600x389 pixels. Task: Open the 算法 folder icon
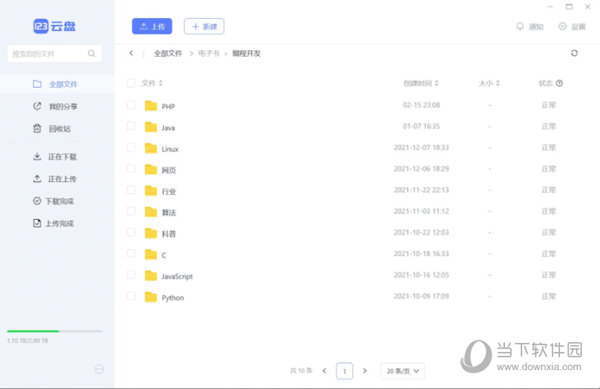(151, 212)
